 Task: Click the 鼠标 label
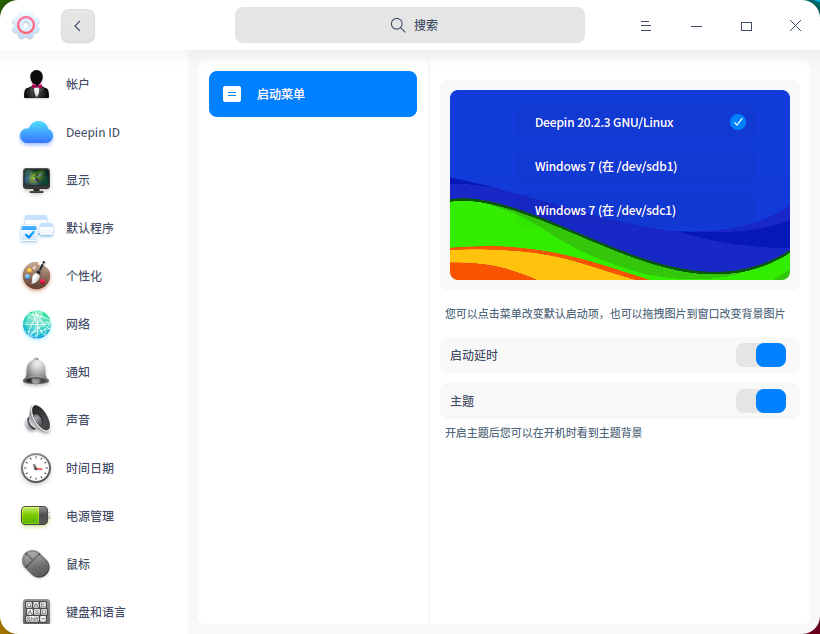pos(78,564)
